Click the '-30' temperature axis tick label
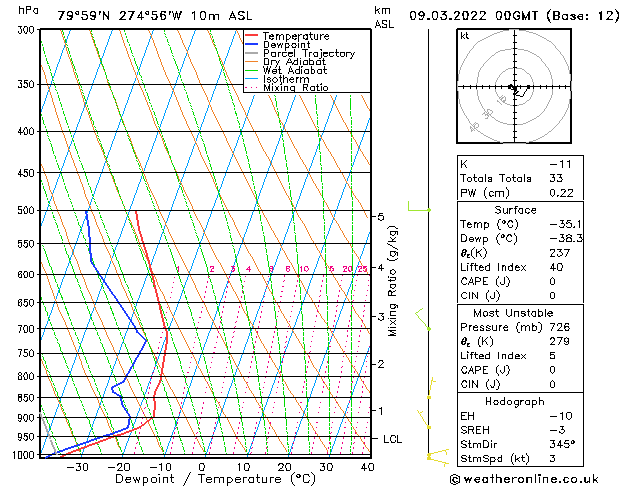 point(77,467)
